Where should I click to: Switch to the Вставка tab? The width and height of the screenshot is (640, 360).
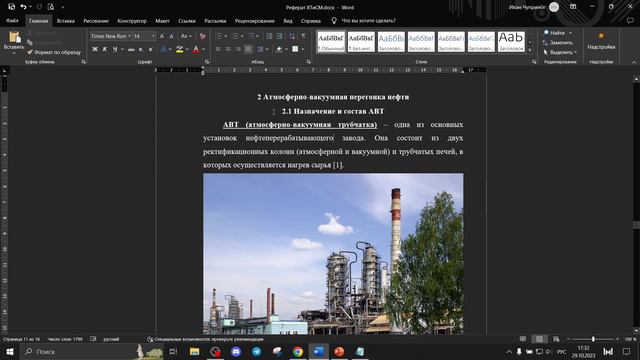[65, 20]
